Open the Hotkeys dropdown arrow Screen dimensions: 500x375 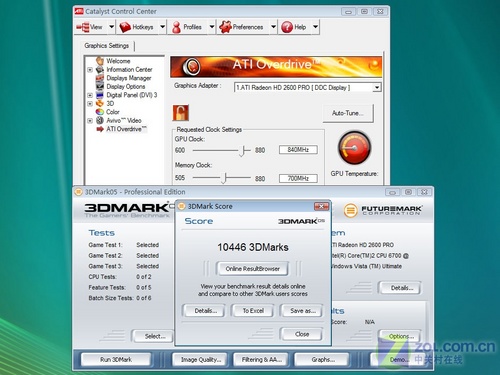pyautogui.click(x=162, y=27)
